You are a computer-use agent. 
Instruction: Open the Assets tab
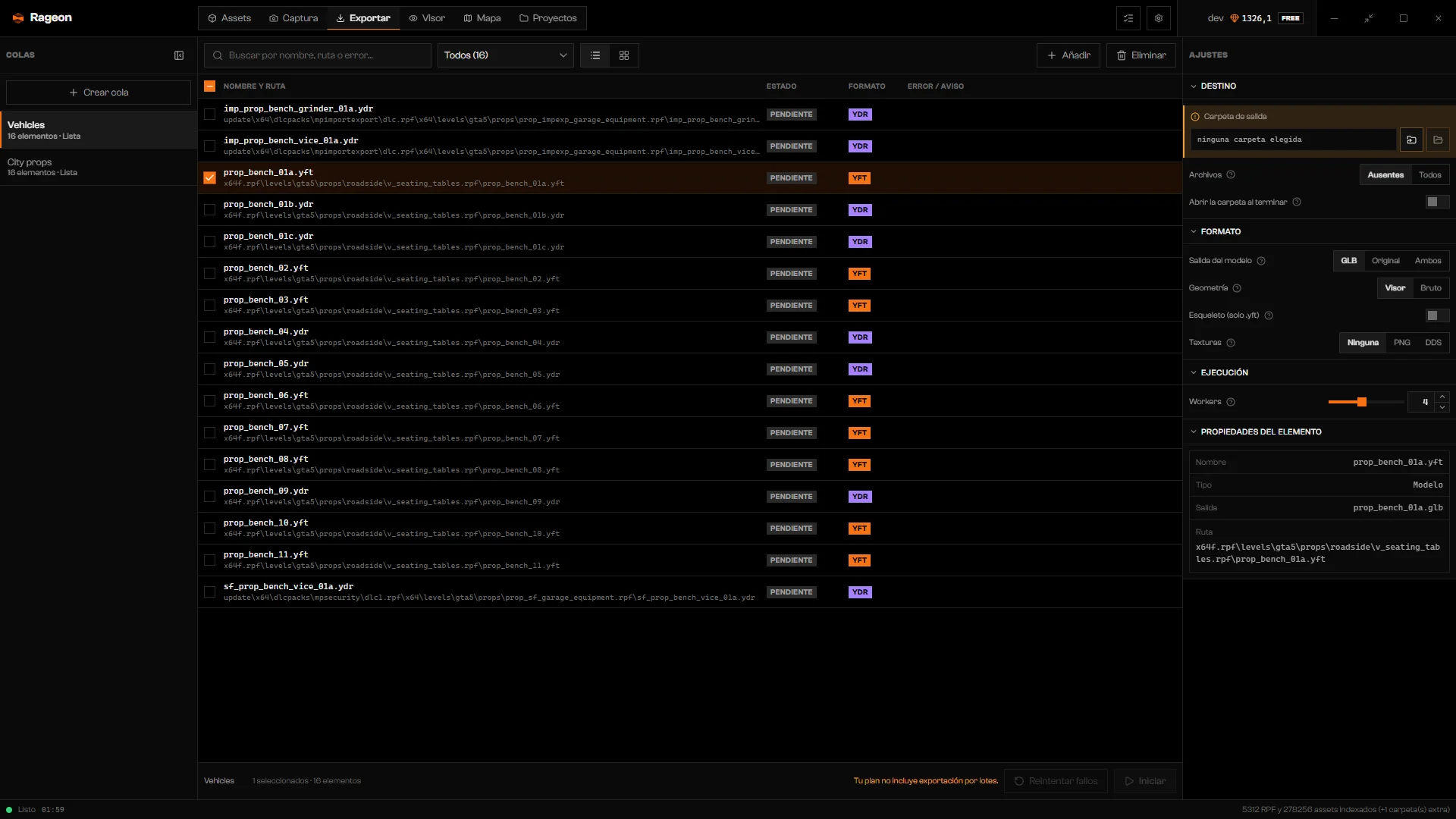230,18
